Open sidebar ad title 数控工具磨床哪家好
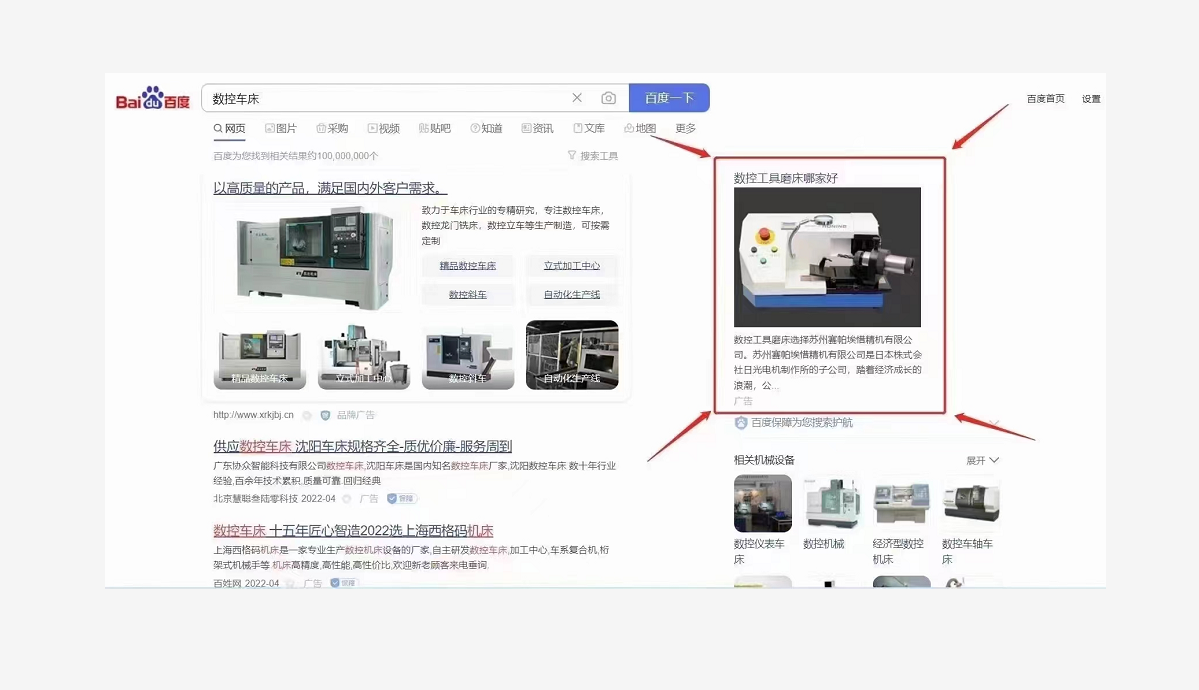Screen dimensions: 1199x690 click(x=785, y=177)
